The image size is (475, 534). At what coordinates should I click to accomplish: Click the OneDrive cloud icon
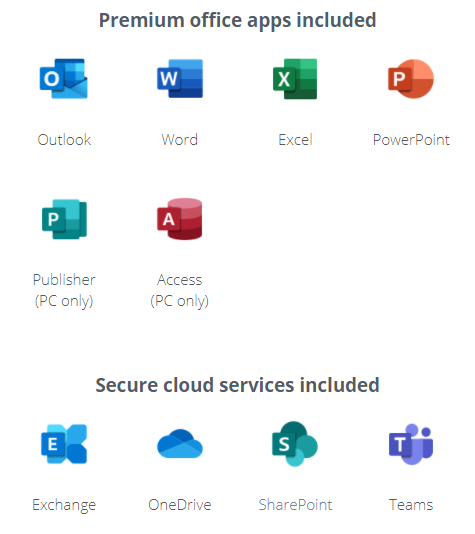[180, 444]
